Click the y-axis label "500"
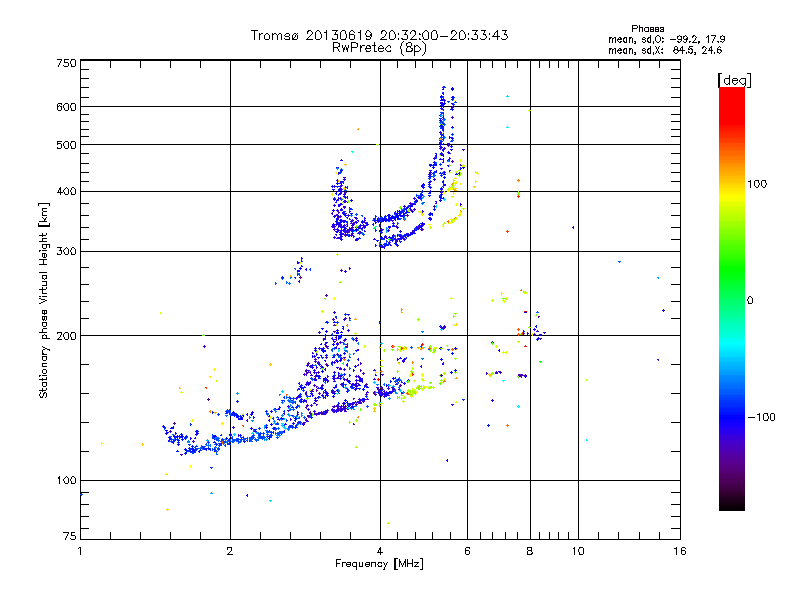Screen dimensions: 800x600 pyautogui.click(x=66, y=145)
